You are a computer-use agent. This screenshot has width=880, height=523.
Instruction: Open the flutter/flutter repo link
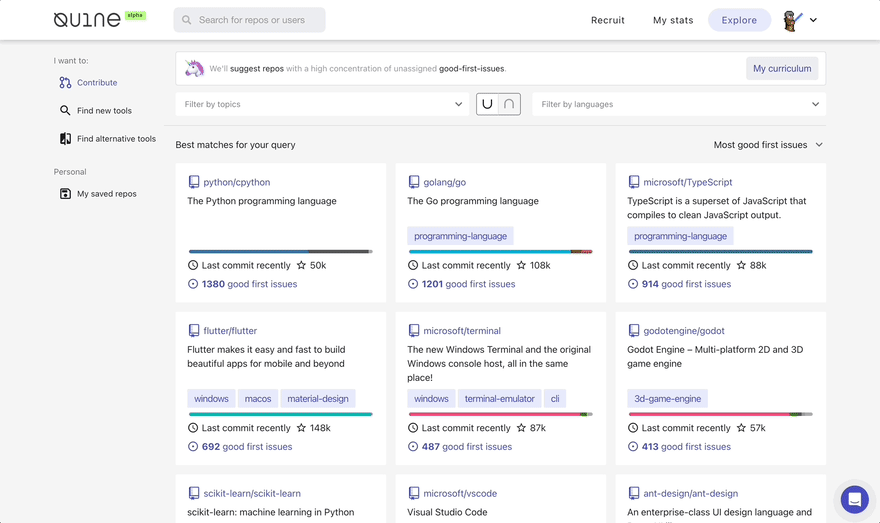click(x=230, y=331)
